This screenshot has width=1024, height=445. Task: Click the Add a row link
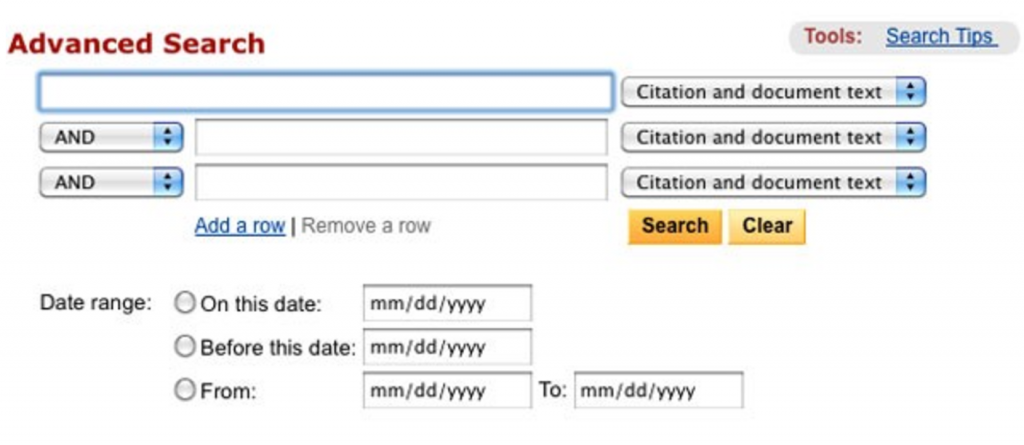240,226
